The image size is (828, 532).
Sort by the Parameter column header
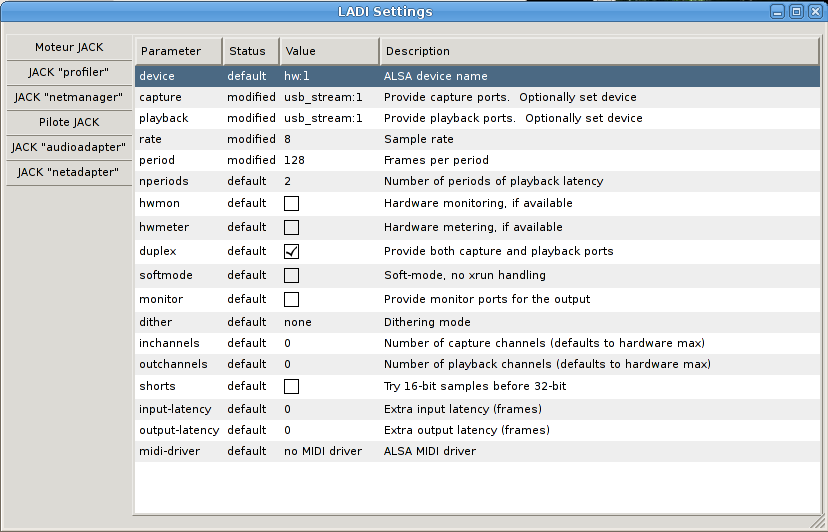pyautogui.click(x=178, y=51)
